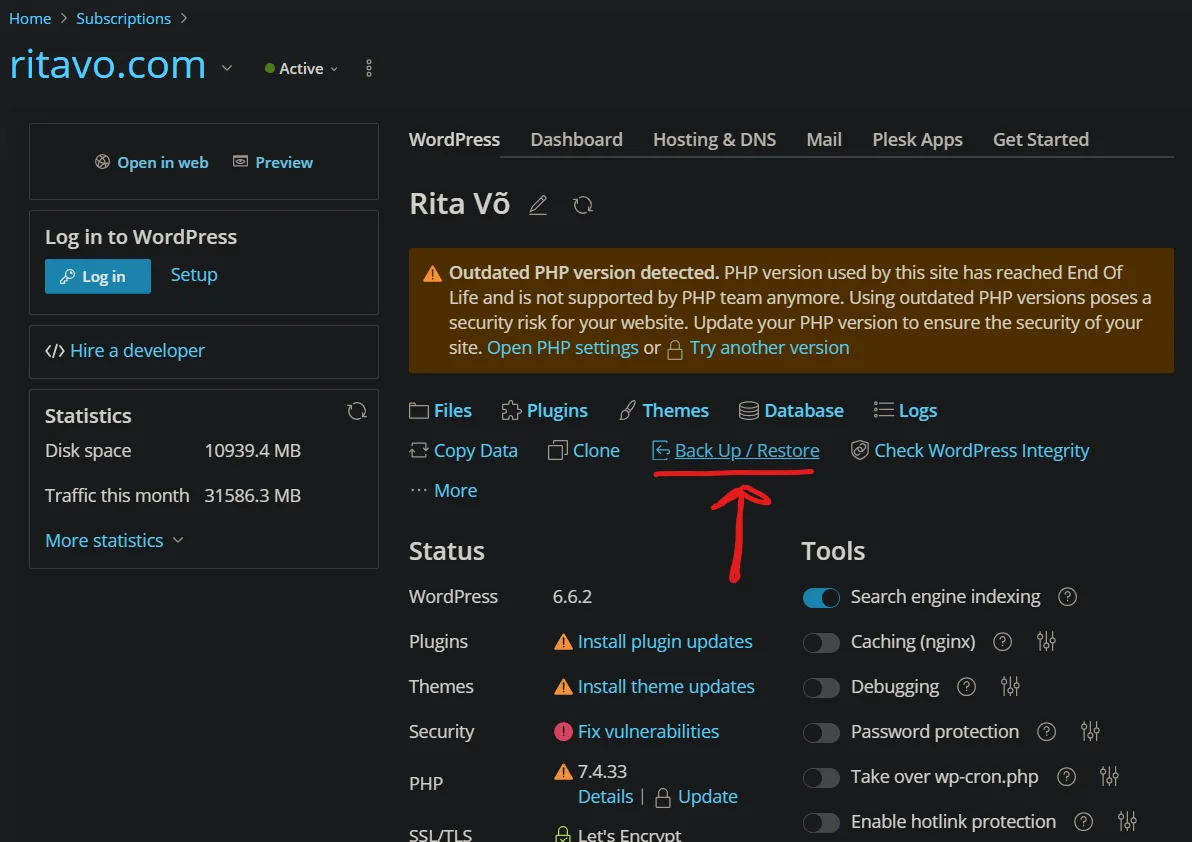The image size is (1192, 842).
Task: Click Fix vulnerabilities link
Action: click(x=648, y=732)
